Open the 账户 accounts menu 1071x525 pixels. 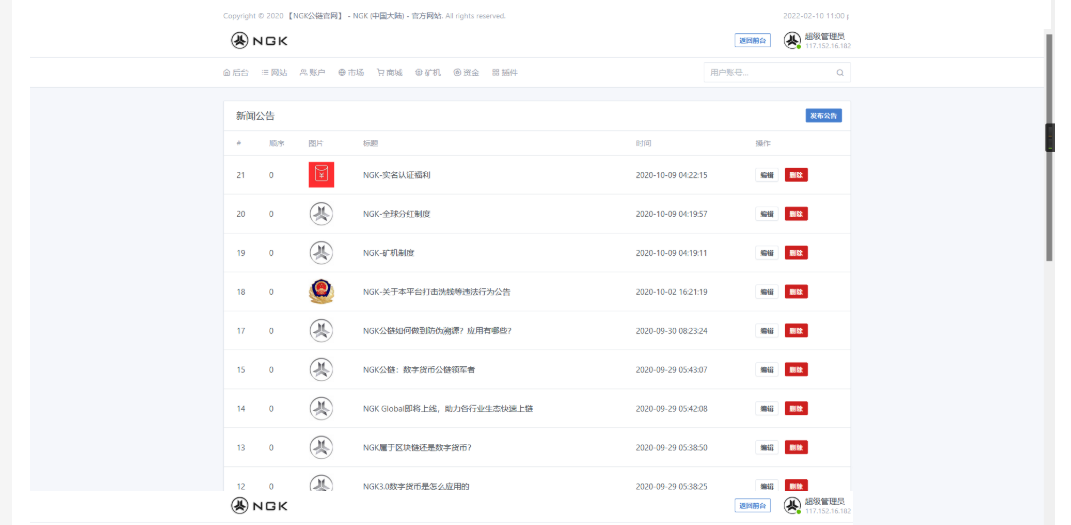coord(312,72)
